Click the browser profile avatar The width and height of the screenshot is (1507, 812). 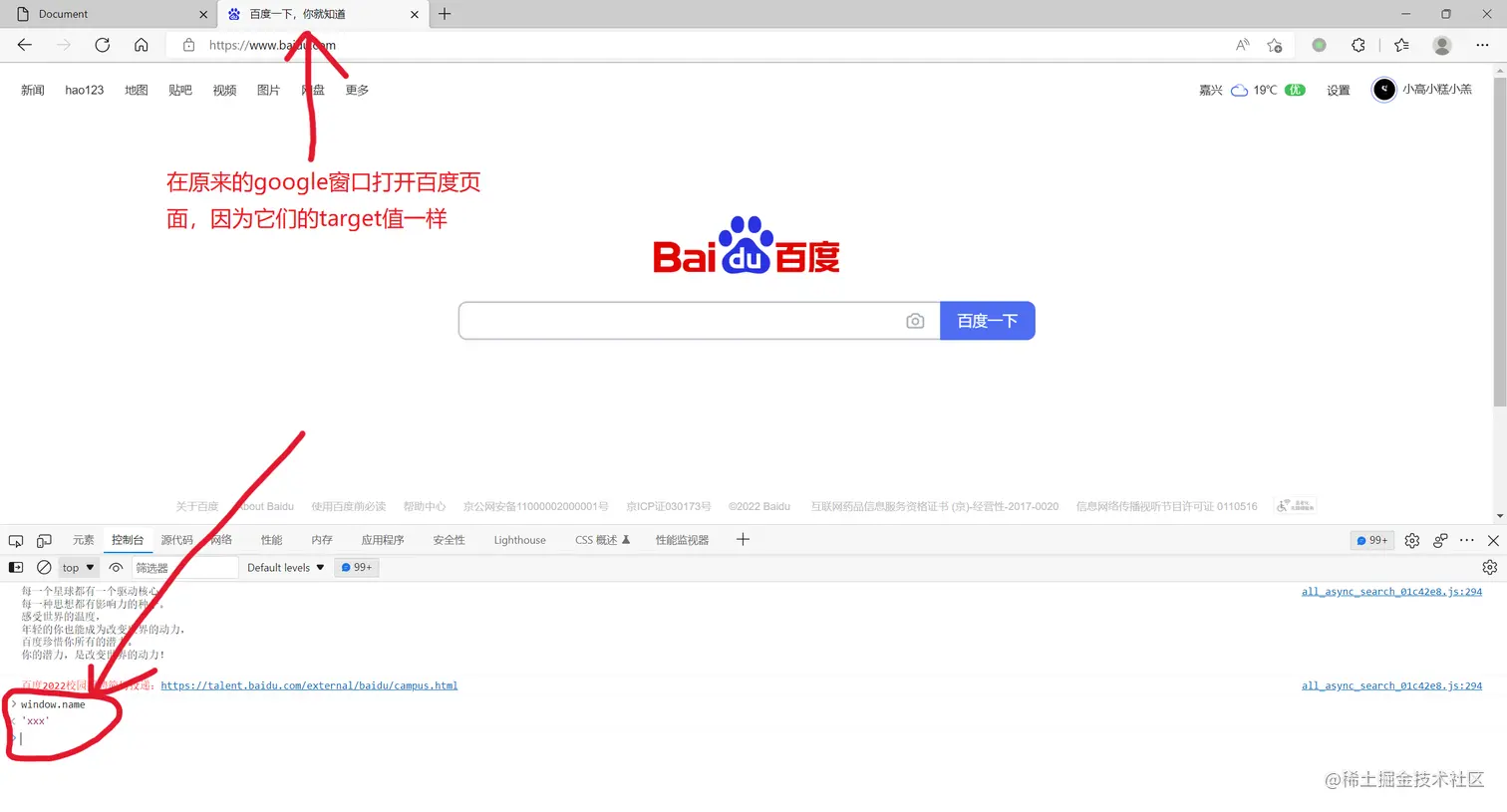(x=1442, y=45)
